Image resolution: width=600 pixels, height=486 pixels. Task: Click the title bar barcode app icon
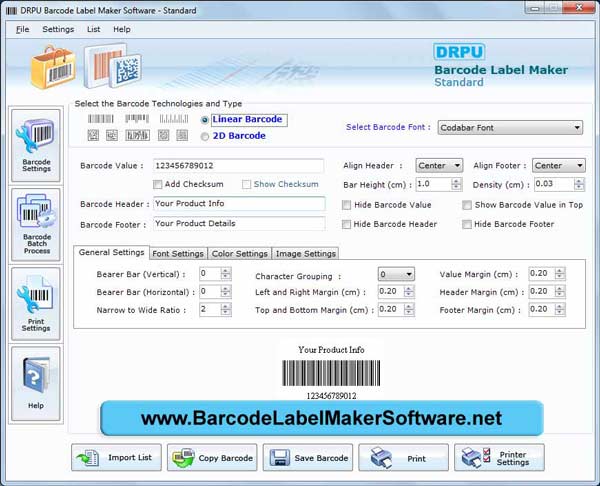coord(11,10)
